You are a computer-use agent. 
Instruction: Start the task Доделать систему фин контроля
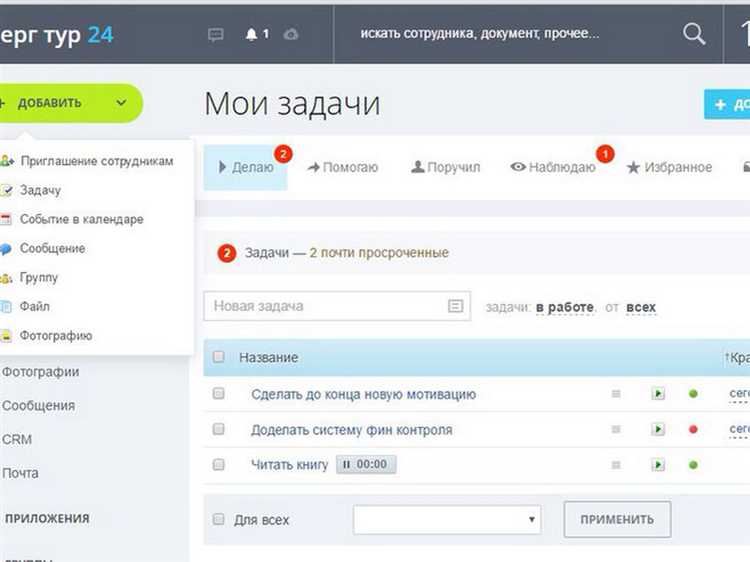click(658, 429)
